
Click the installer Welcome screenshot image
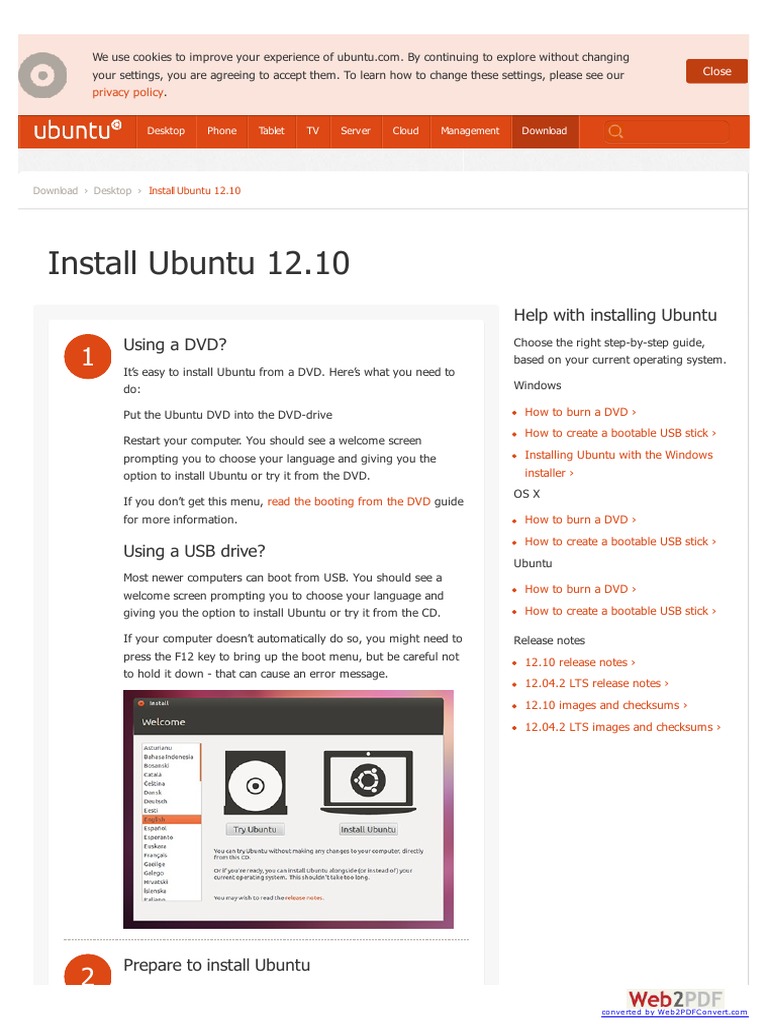point(288,809)
